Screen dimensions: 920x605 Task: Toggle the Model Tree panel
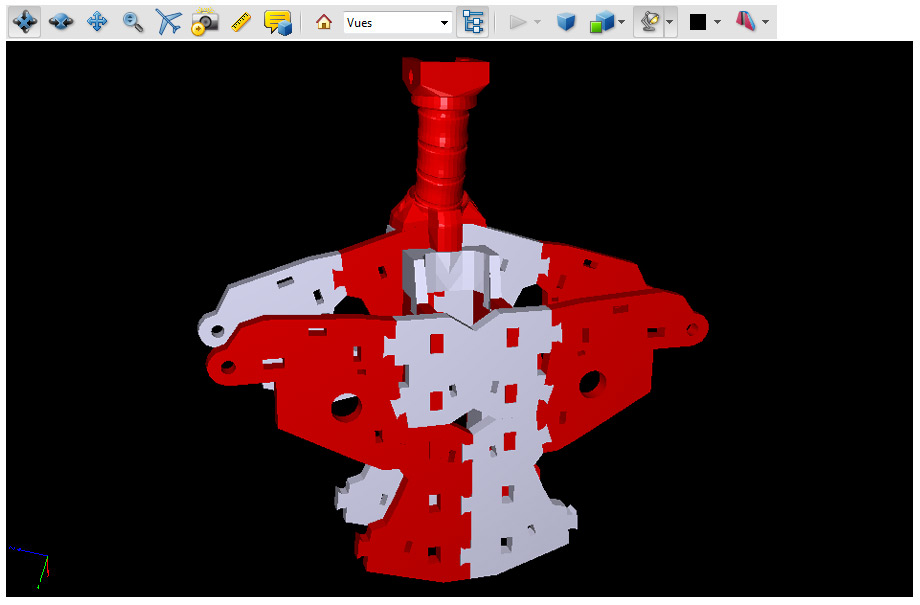[472, 22]
